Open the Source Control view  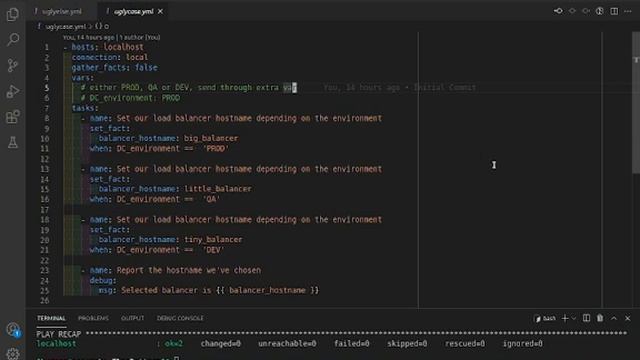13,65
